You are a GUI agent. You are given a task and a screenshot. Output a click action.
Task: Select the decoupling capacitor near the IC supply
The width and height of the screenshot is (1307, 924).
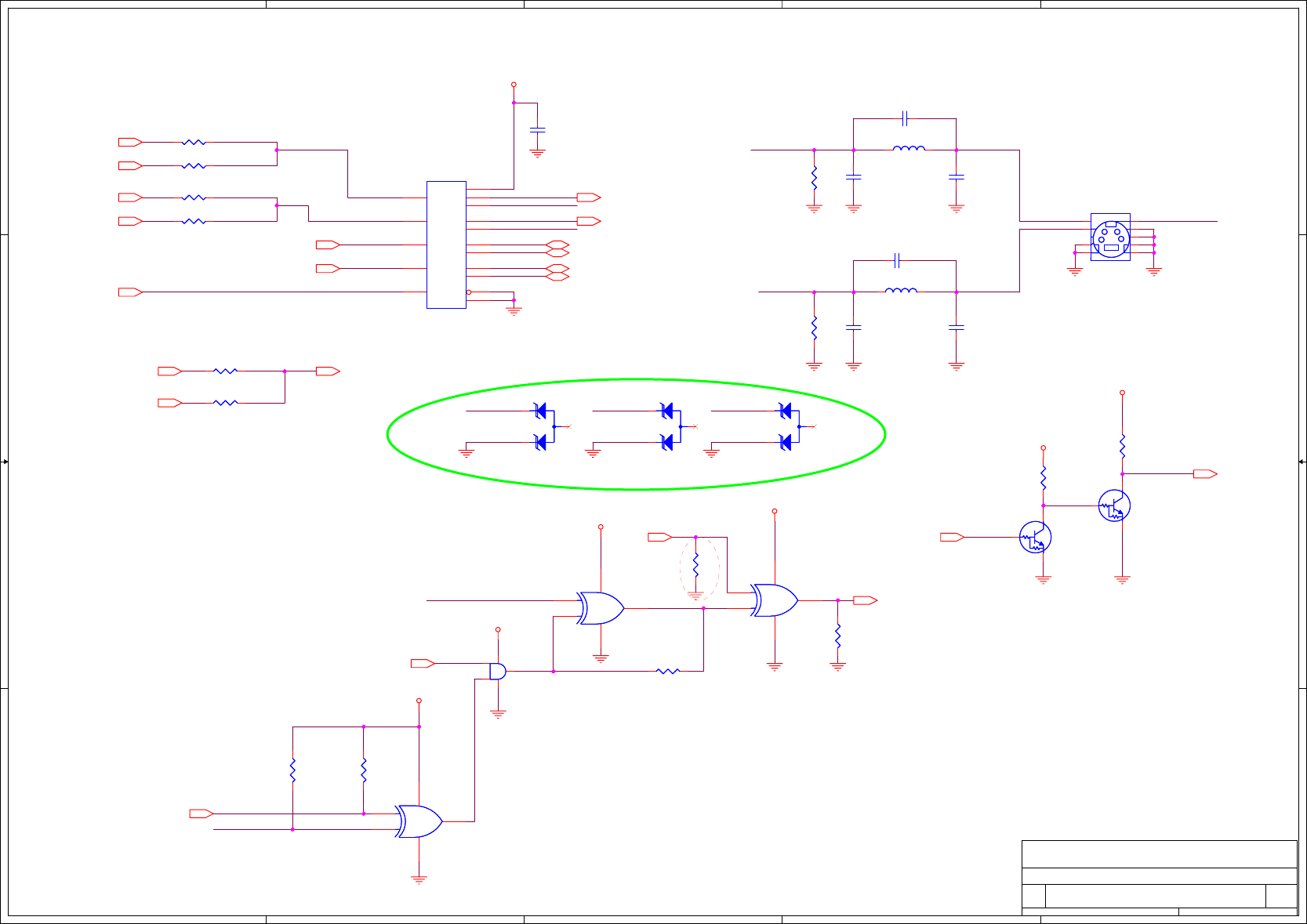537,130
